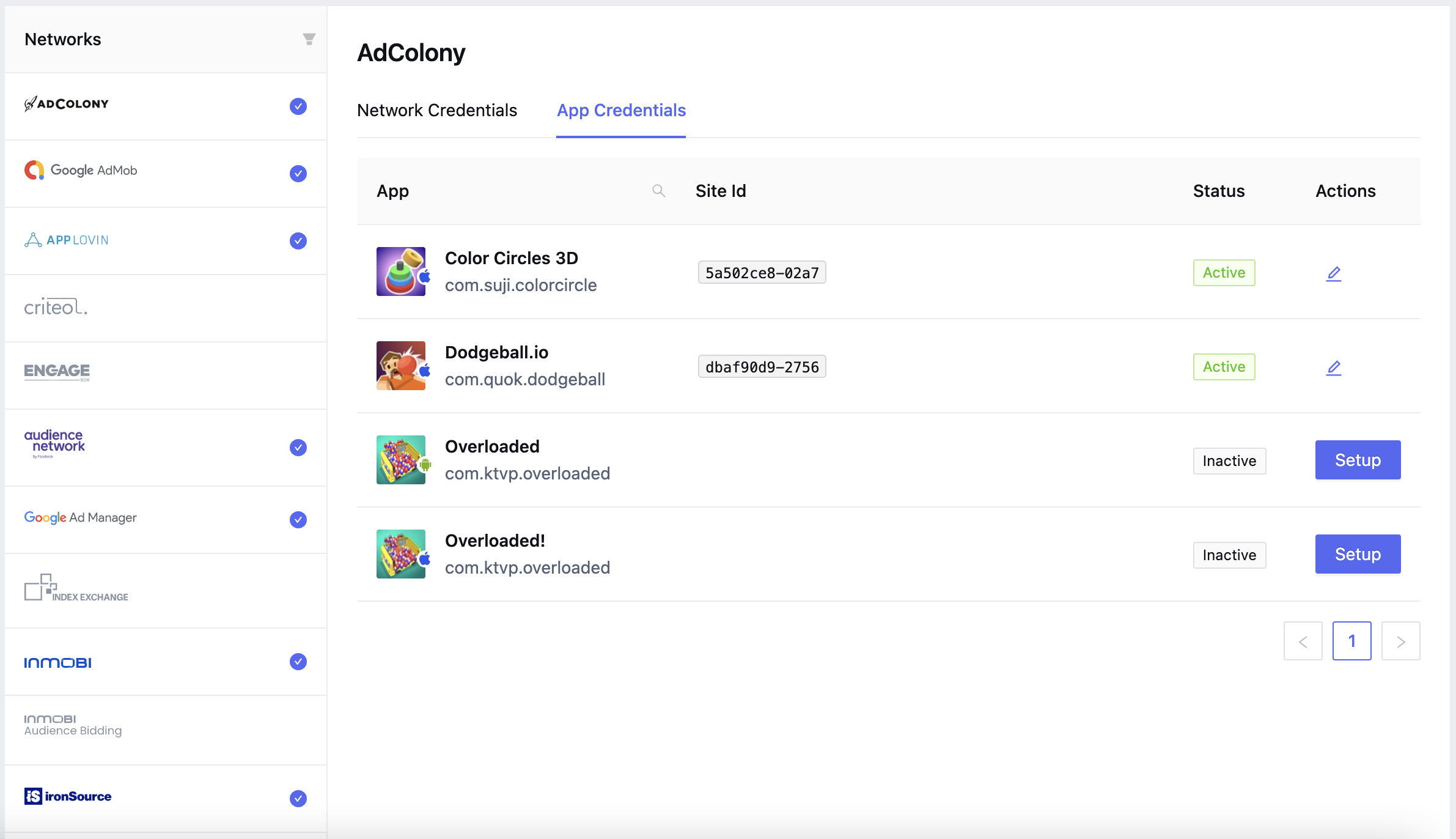This screenshot has height=839, width=1456.
Task: Click the Overloaded app name
Action: pos(493,446)
